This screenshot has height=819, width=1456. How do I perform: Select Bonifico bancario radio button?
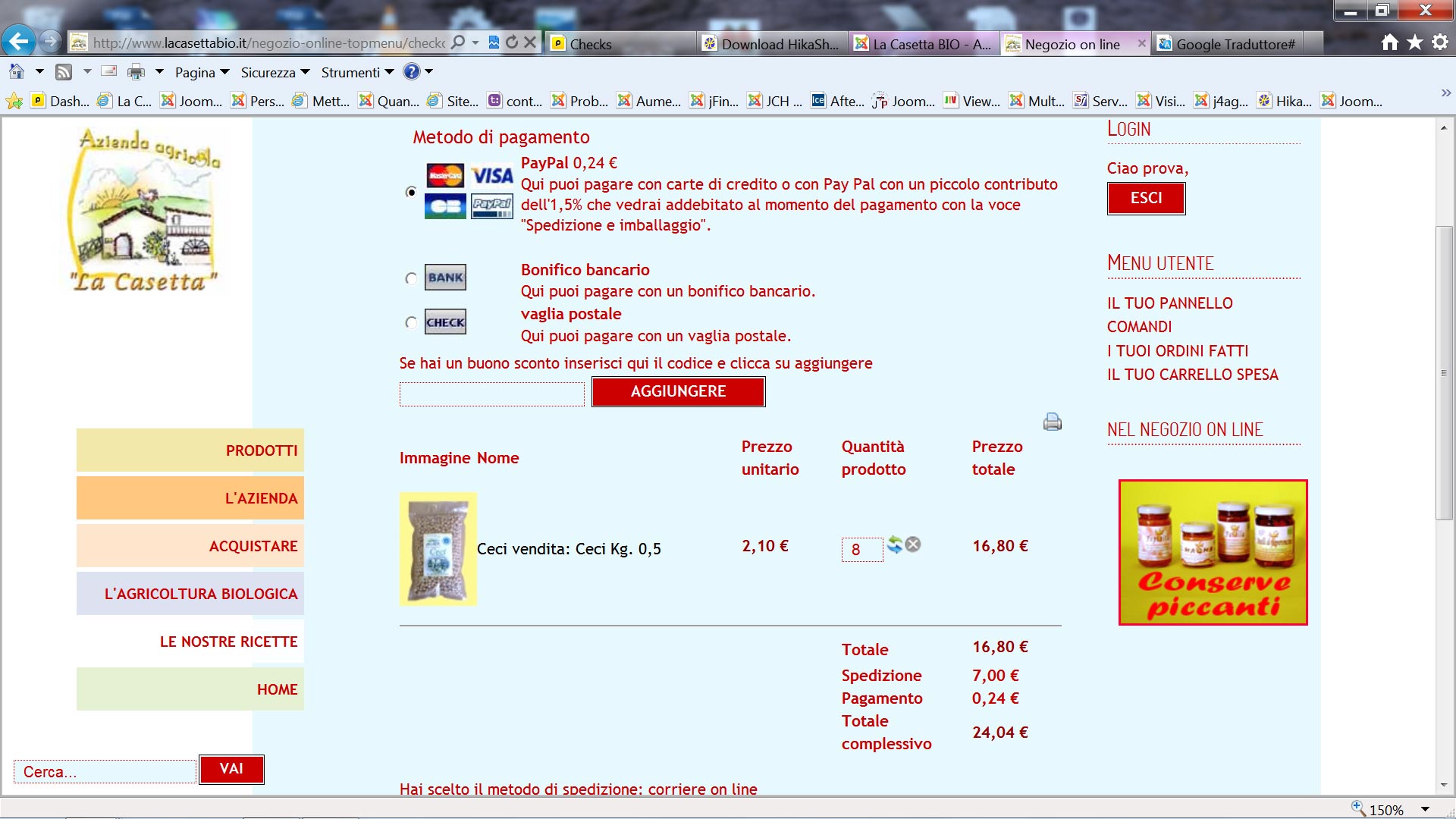pyautogui.click(x=411, y=278)
